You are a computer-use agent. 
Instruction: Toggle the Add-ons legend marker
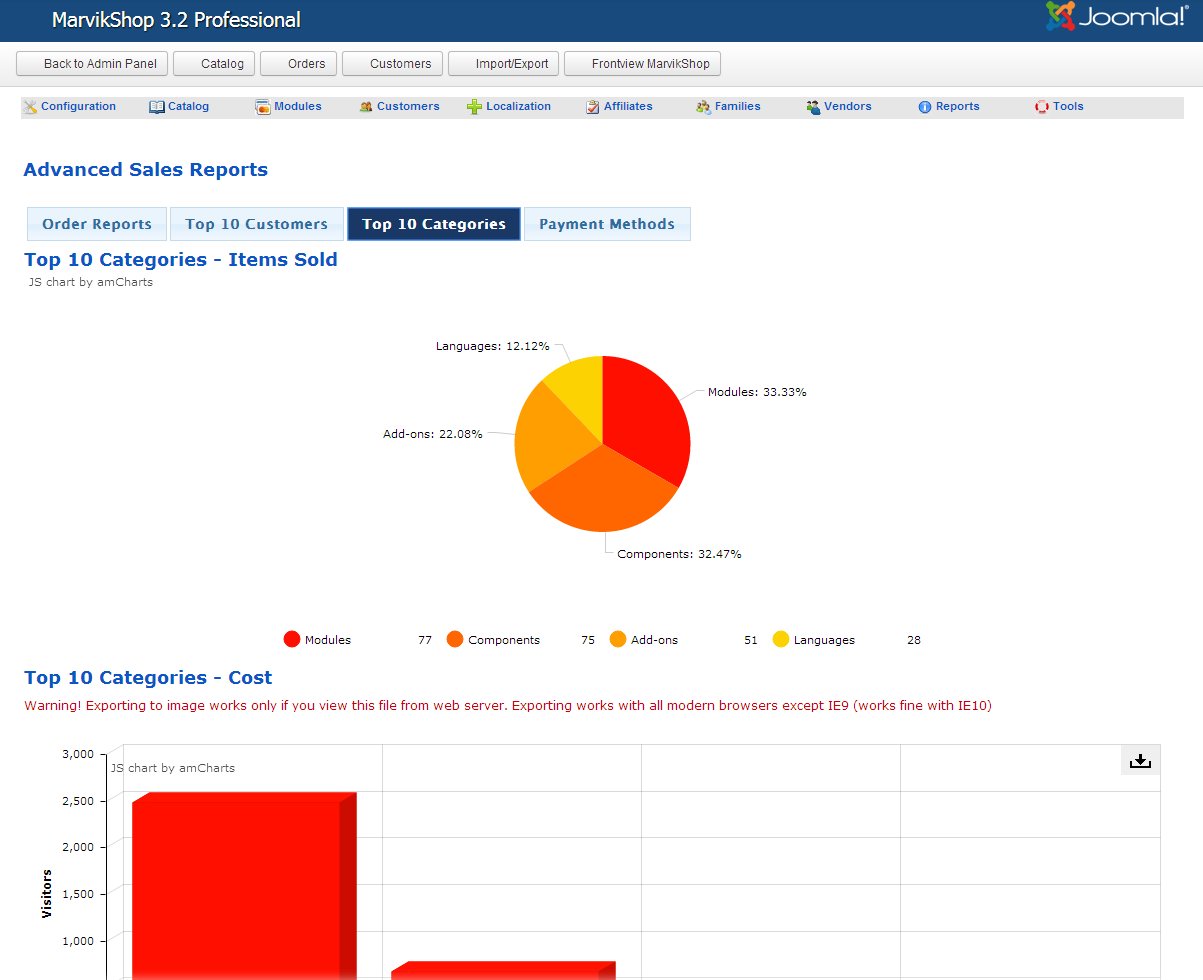[618, 640]
